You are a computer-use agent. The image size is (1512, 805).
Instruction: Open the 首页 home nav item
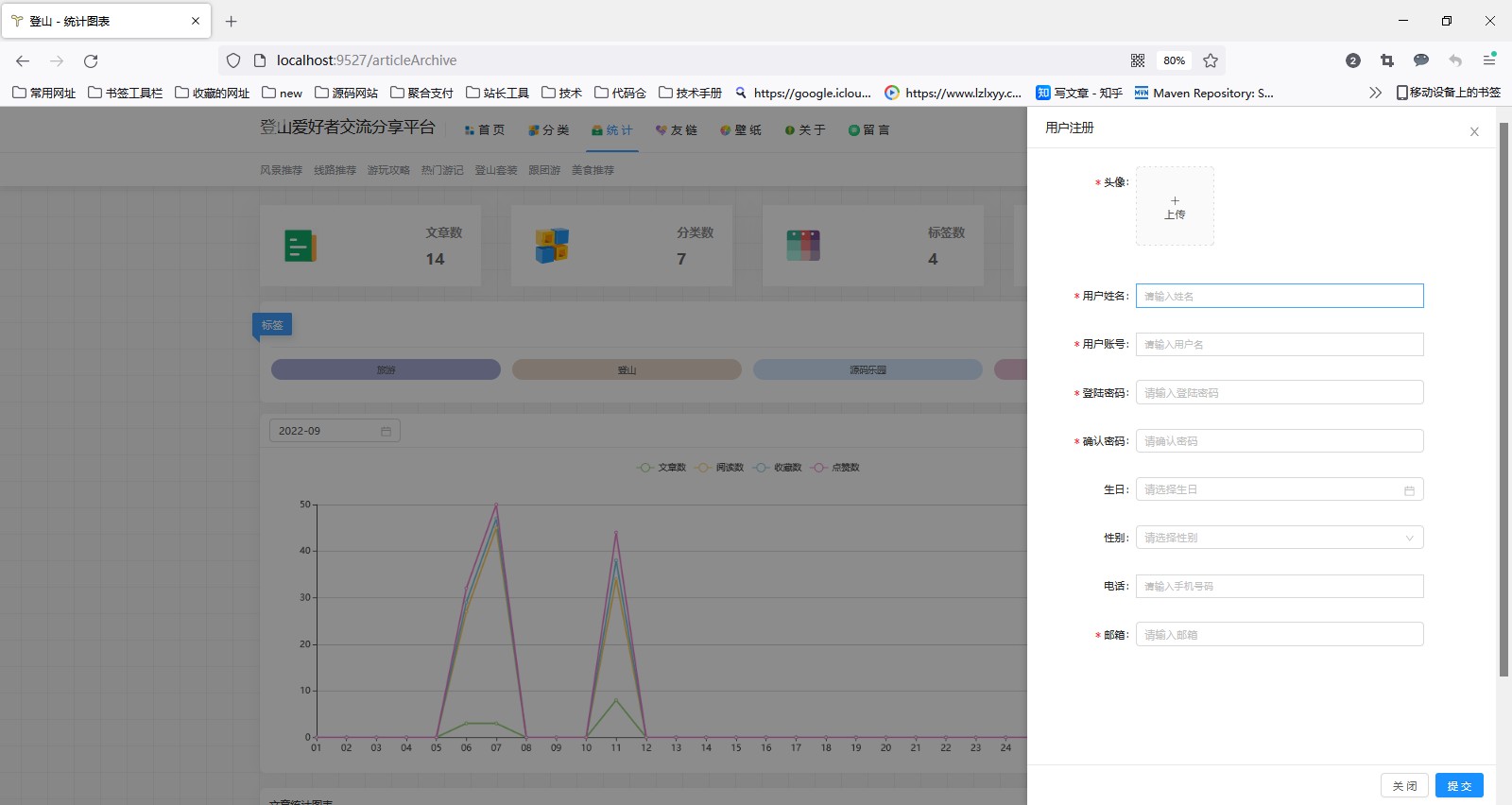(x=485, y=130)
